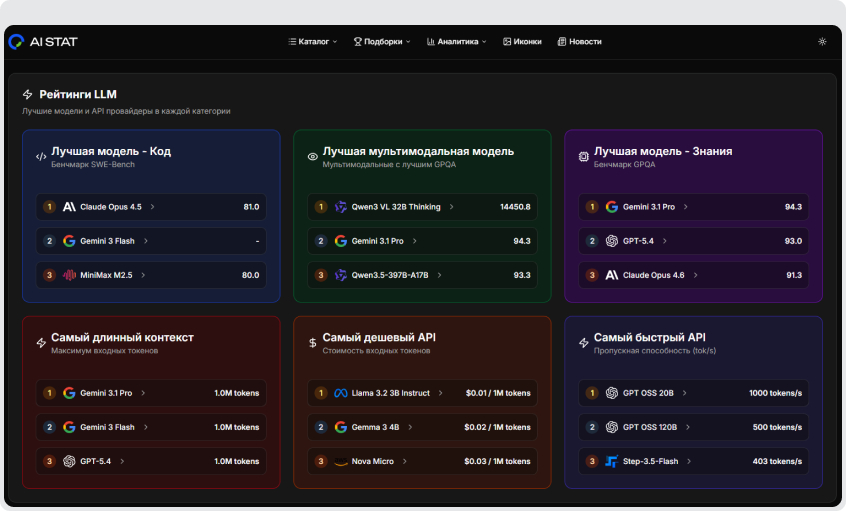Click the Qwen logo next to Qwen3 VL 32B Thinking

[340, 207]
